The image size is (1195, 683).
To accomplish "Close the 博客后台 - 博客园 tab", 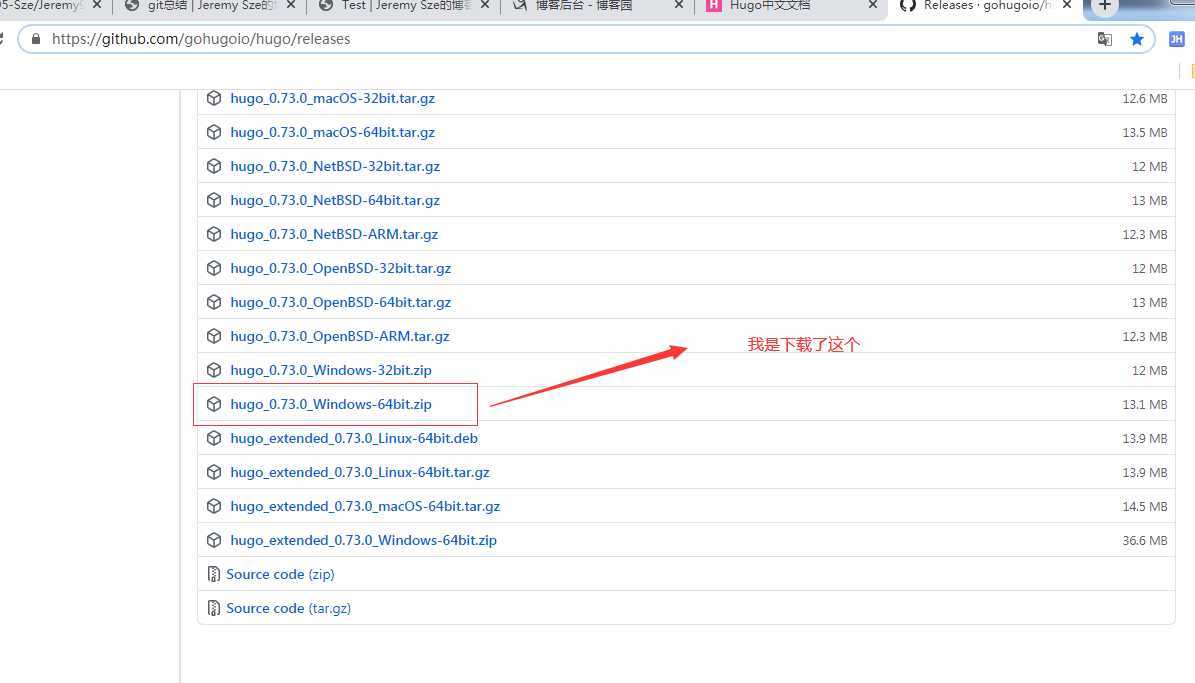I will (x=678, y=5).
